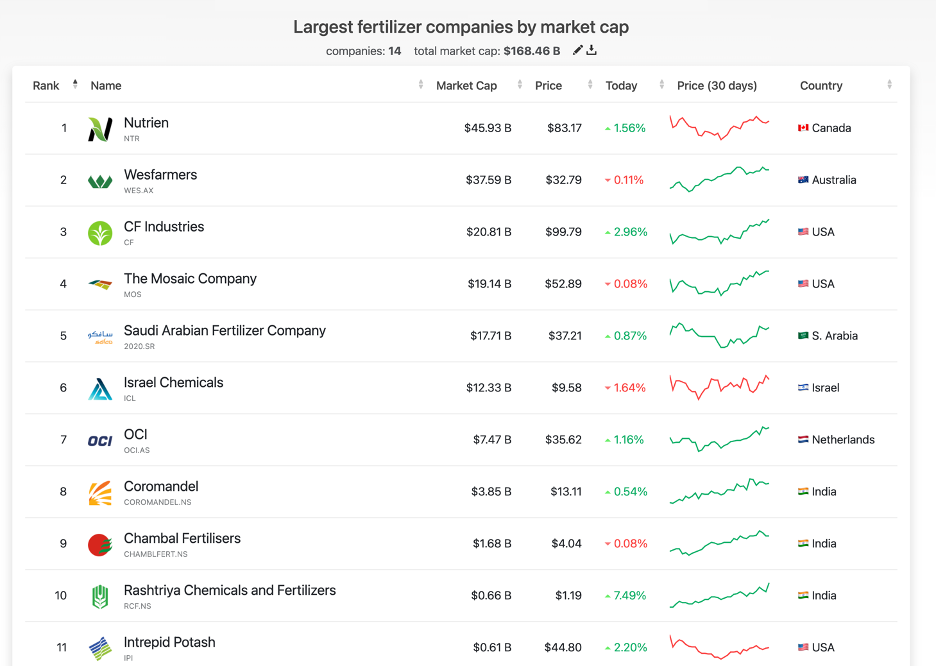
Task: Click the Nutrien company logo
Action: point(100,128)
